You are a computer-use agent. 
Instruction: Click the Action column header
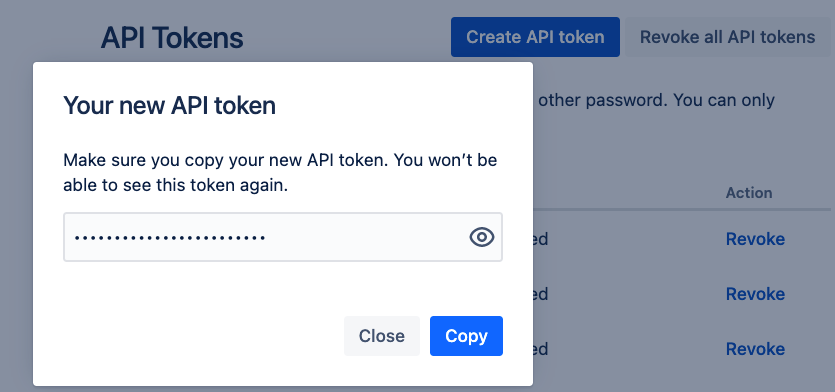pyautogui.click(x=749, y=193)
